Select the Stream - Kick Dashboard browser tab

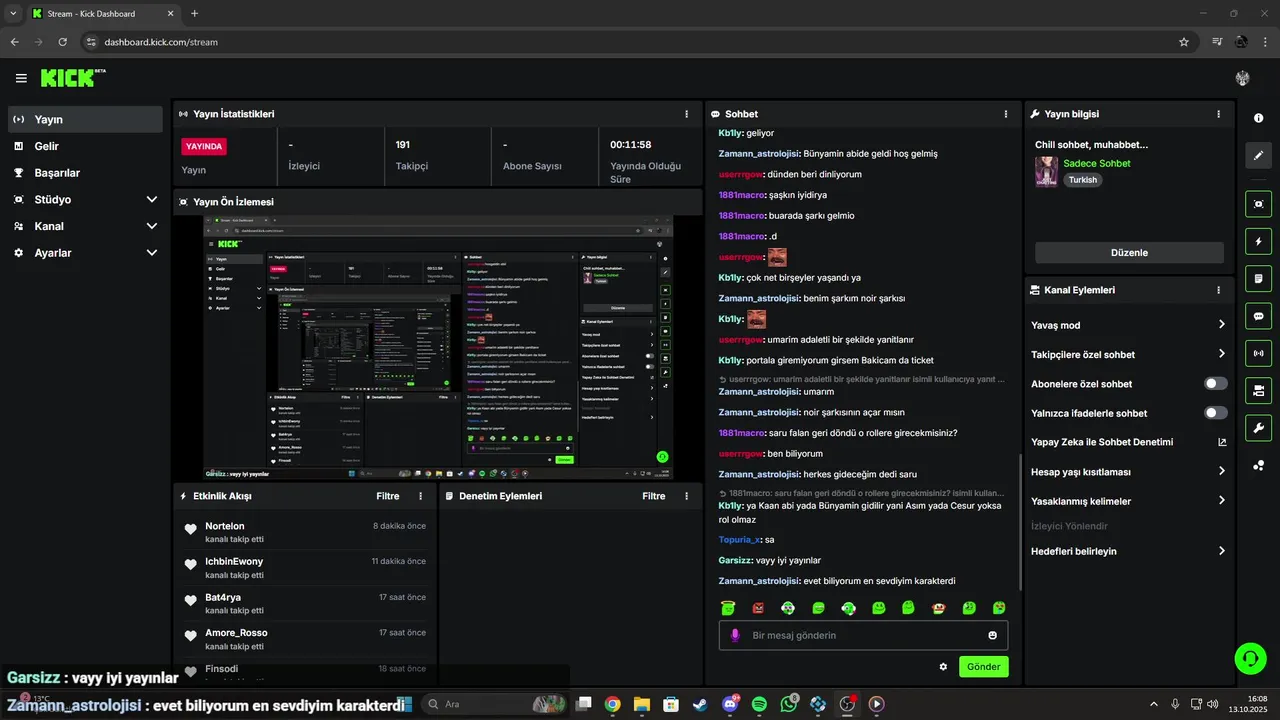(x=104, y=14)
